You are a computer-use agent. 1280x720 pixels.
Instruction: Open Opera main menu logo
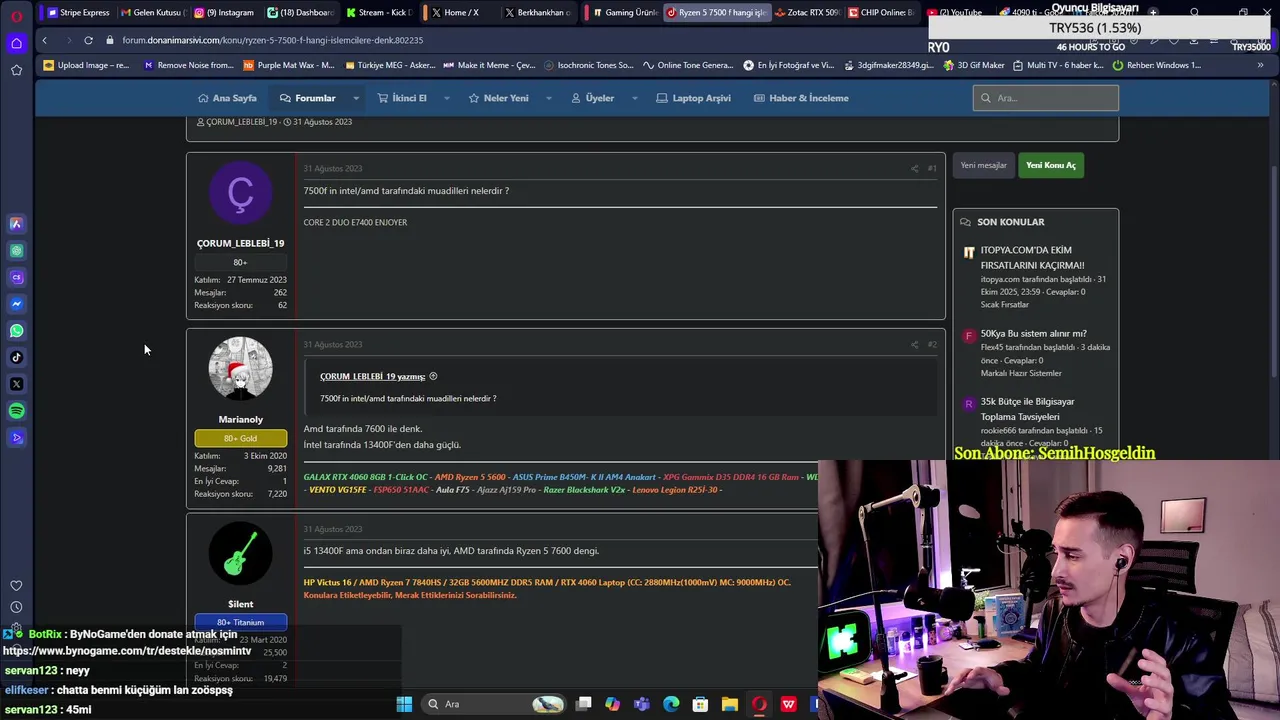coord(16,16)
